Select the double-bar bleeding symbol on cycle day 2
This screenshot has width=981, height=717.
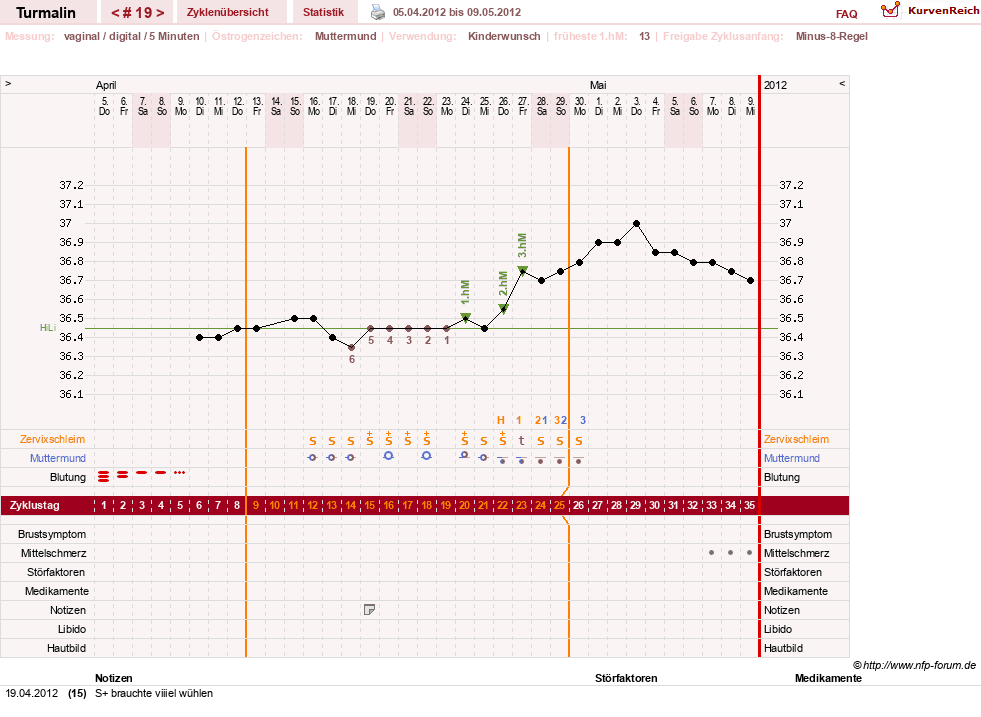click(x=123, y=475)
